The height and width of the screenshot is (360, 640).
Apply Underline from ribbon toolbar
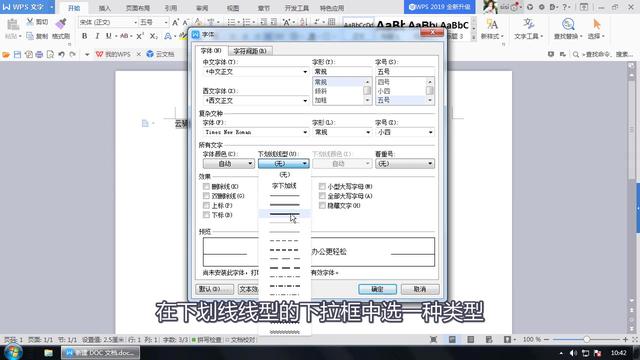tap(109, 36)
